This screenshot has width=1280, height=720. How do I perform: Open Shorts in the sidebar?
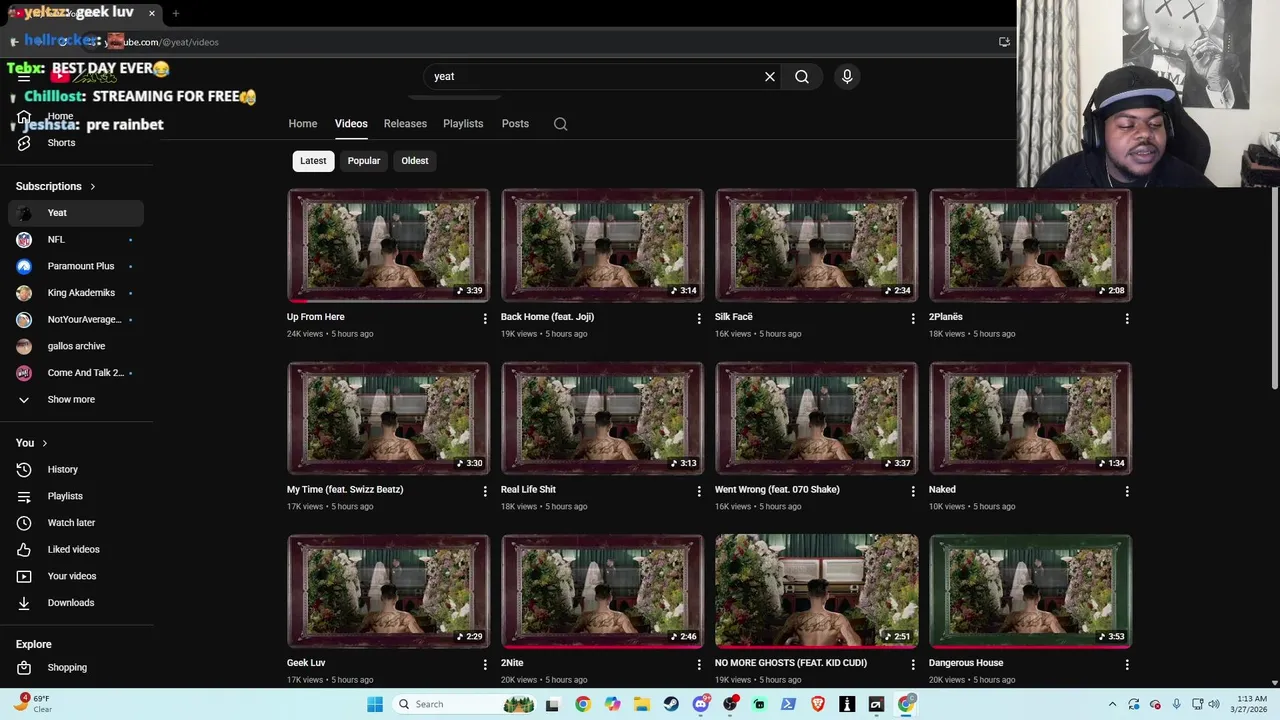76,142
